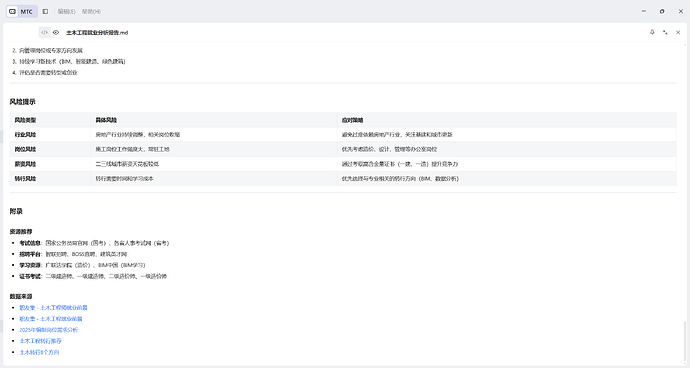The height and width of the screenshot is (368, 690).
Task: Click the 学习资源 list item
Action: (82, 265)
